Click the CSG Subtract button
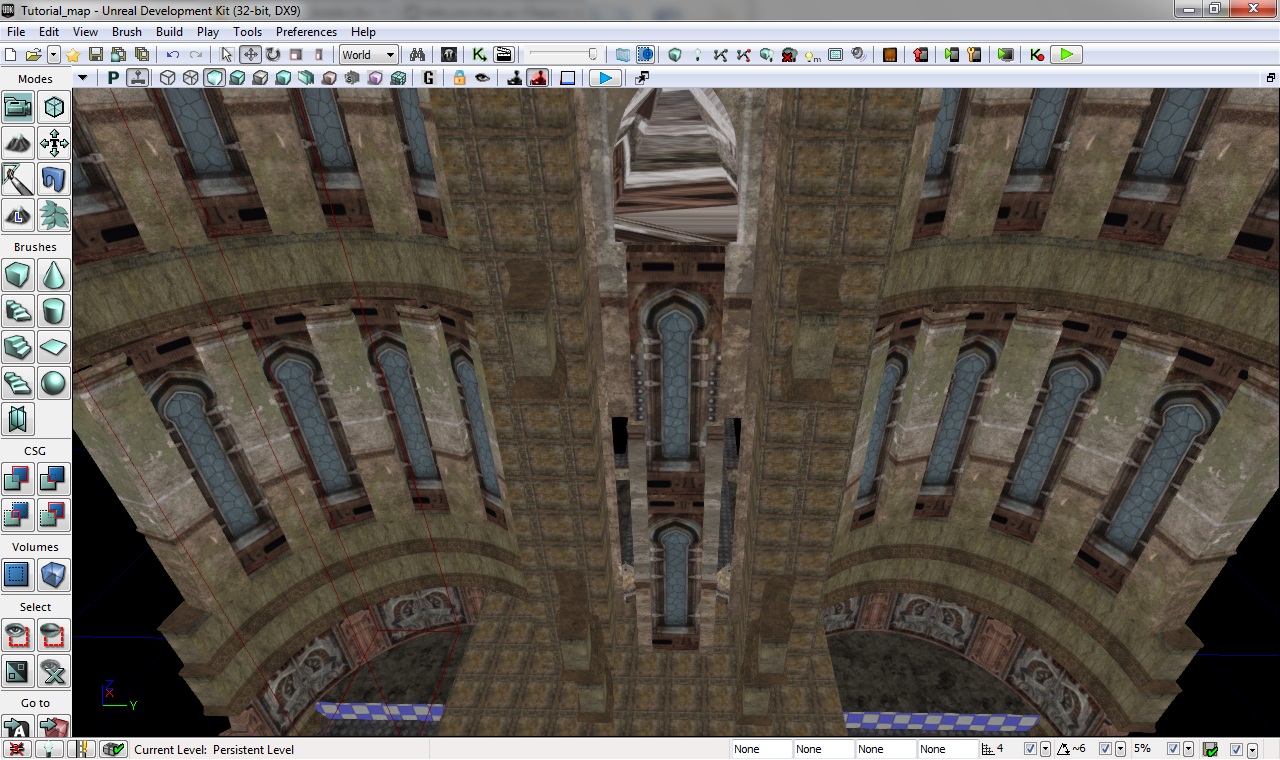Viewport: 1280px width, 760px height. pos(54,479)
